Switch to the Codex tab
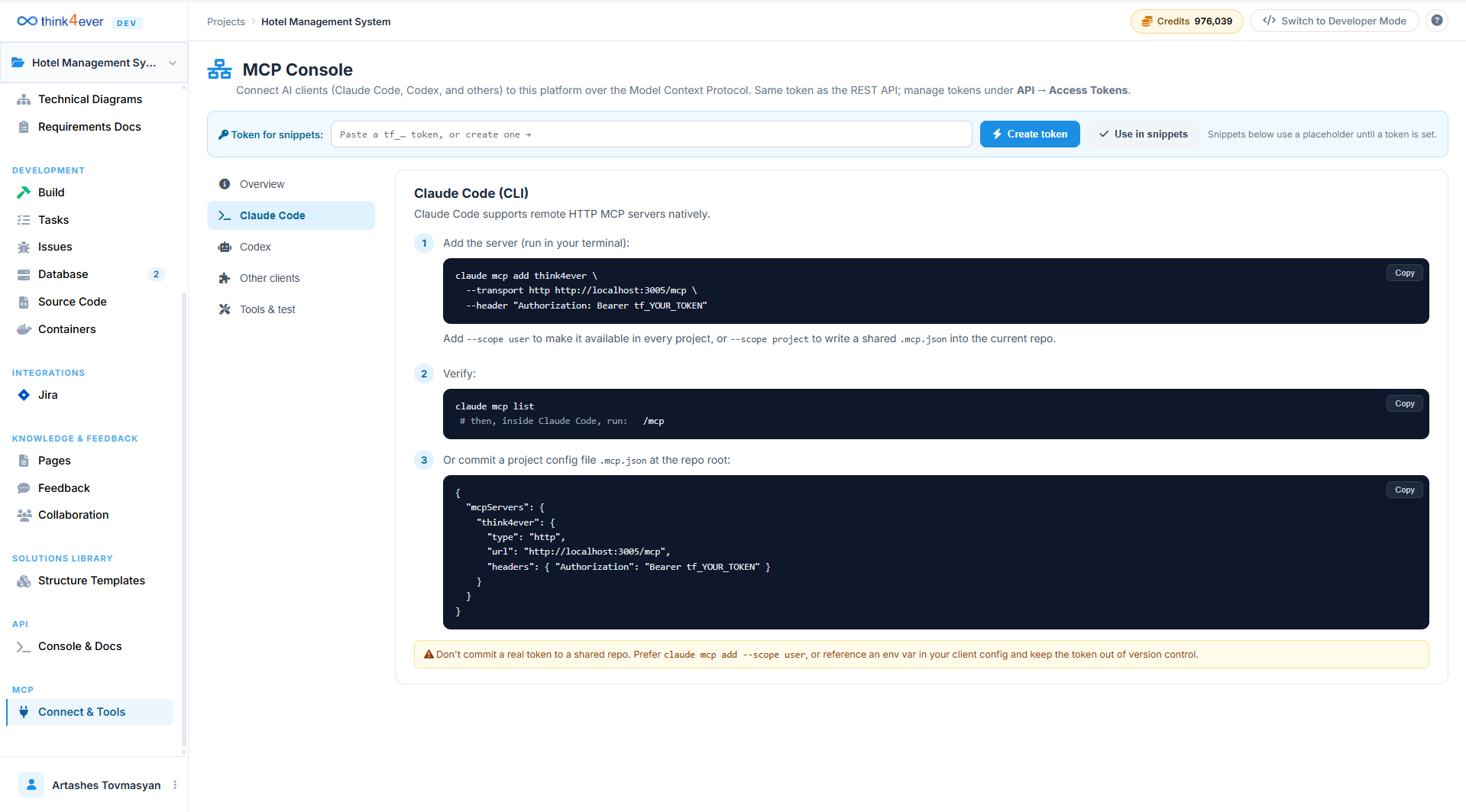The width and height of the screenshot is (1466, 812). point(291,247)
